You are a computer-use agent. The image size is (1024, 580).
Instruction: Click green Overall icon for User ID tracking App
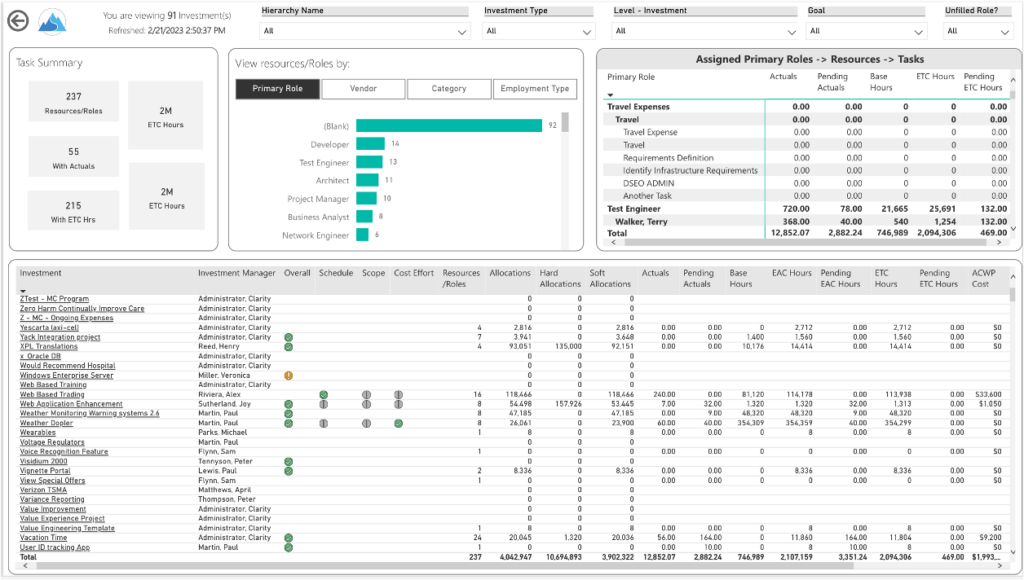tap(289, 547)
